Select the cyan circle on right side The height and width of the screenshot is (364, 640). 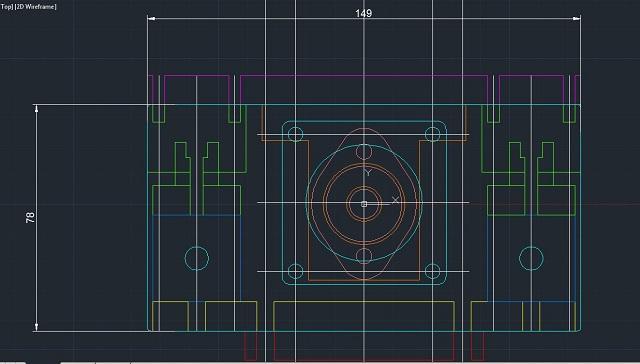pos(531,258)
